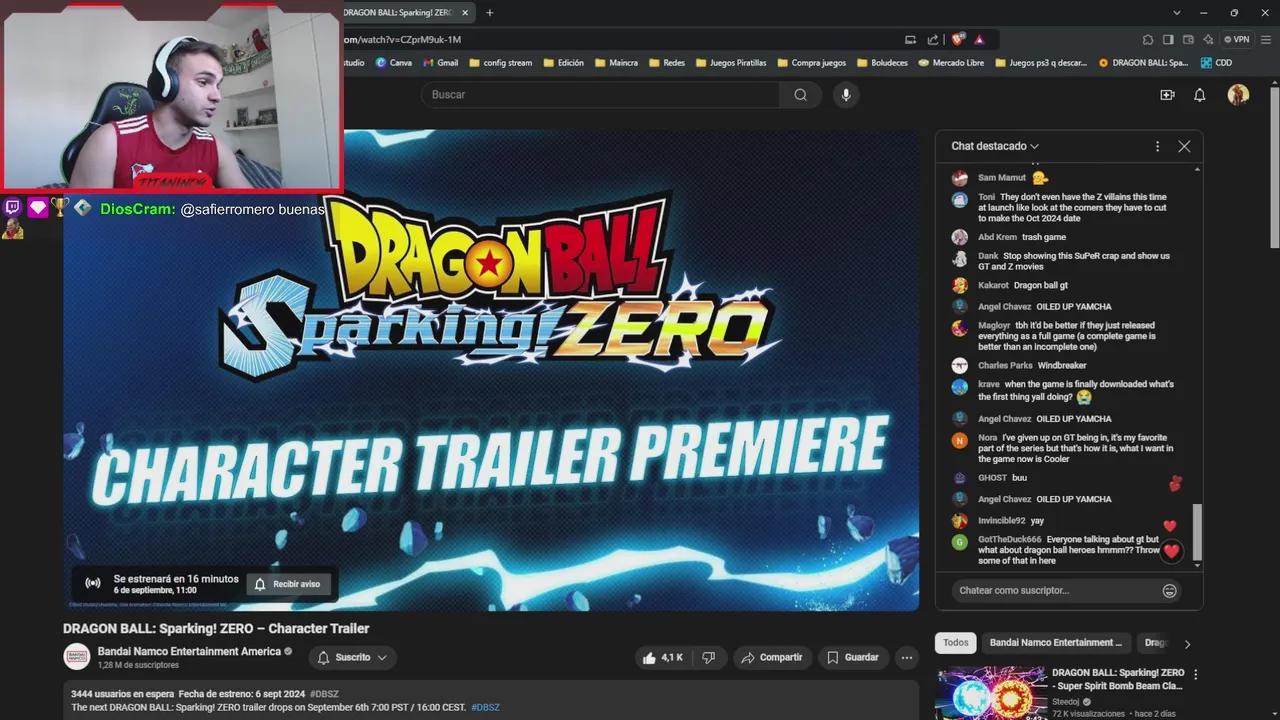Open the config stream bookmarks folder

(x=500, y=63)
